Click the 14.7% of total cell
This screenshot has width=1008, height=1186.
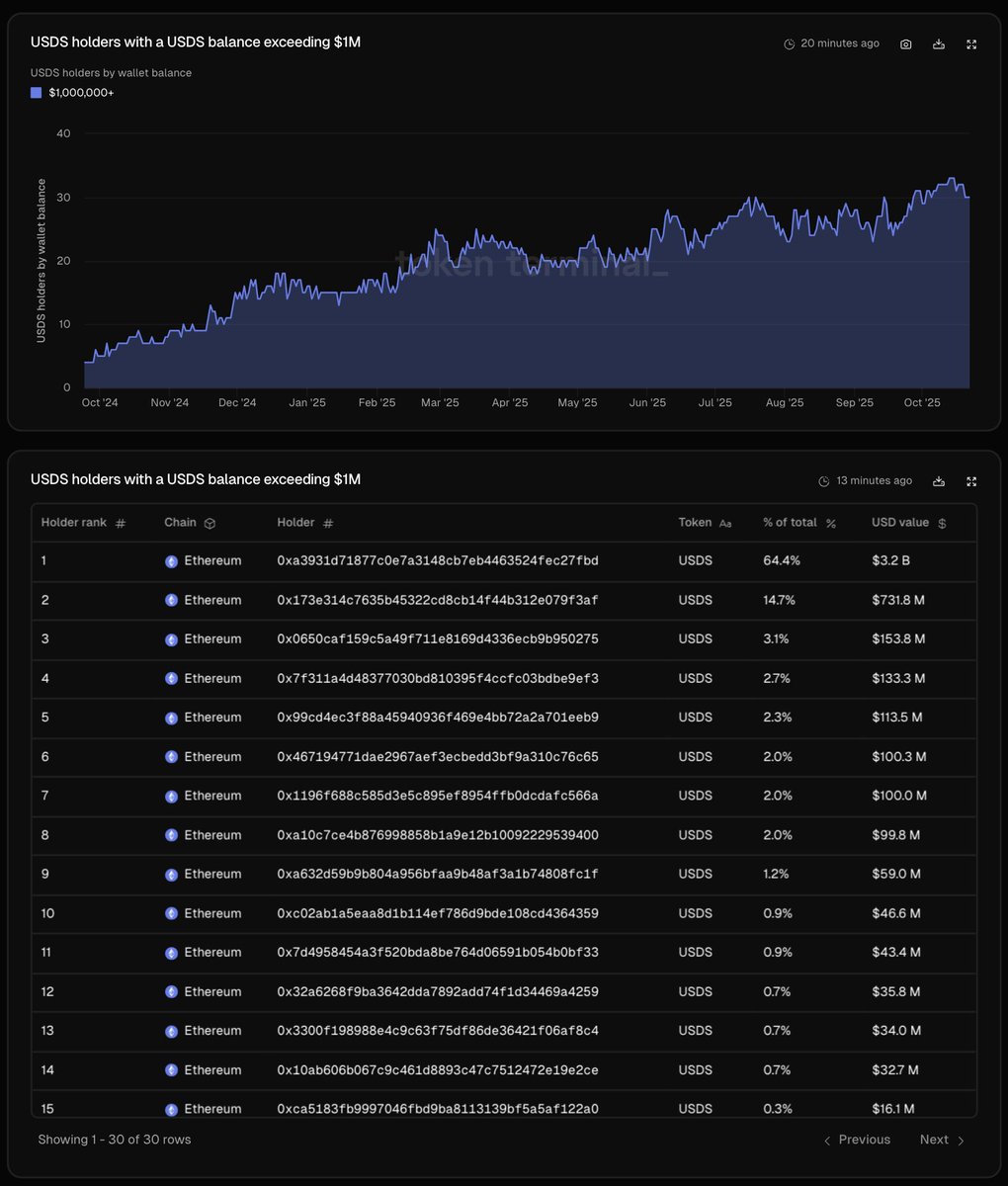click(781, 600)
